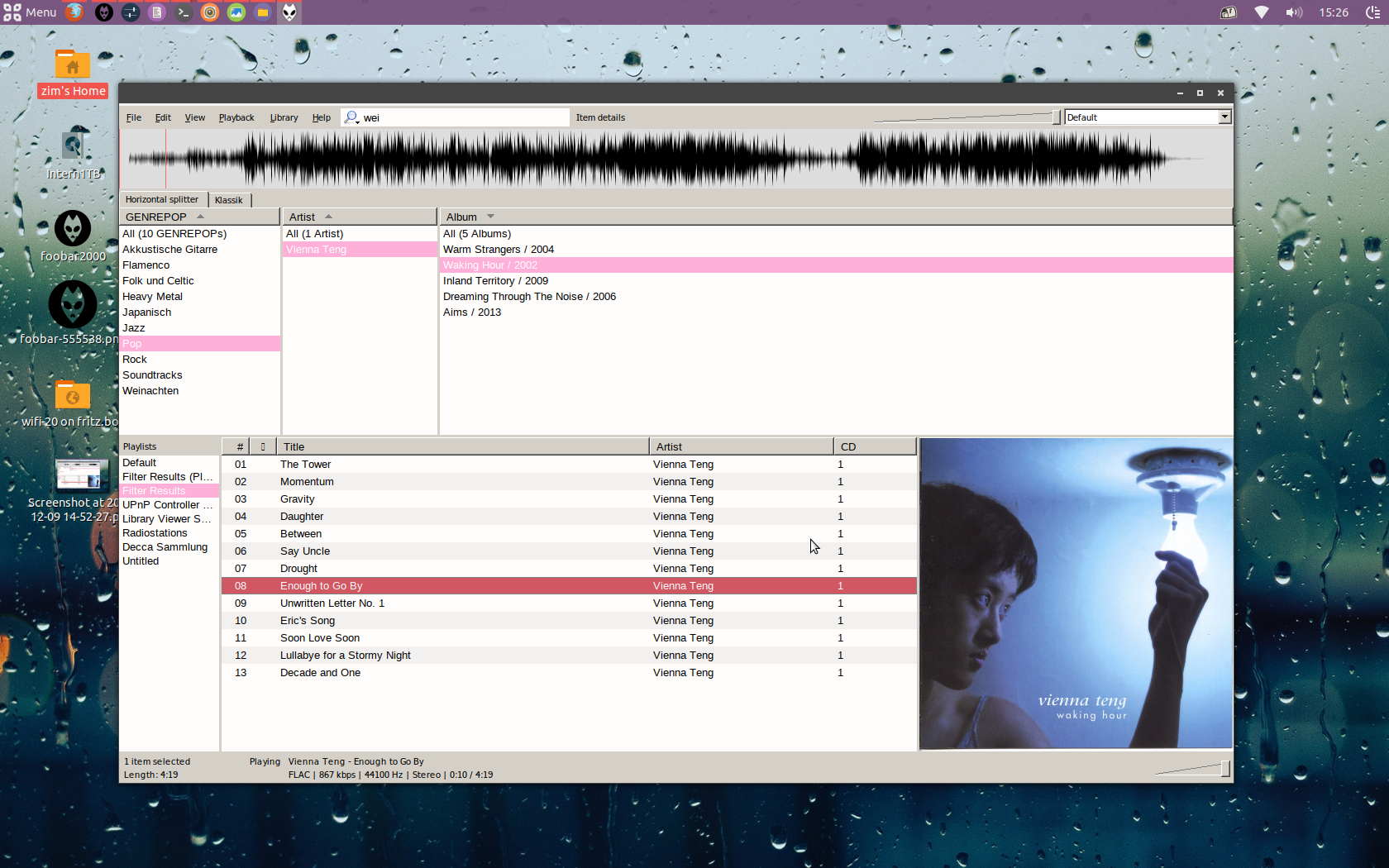1389x868 pixels.
Task: Click the # track number column header
Action: pyautogui.click(x=236, y=446)
